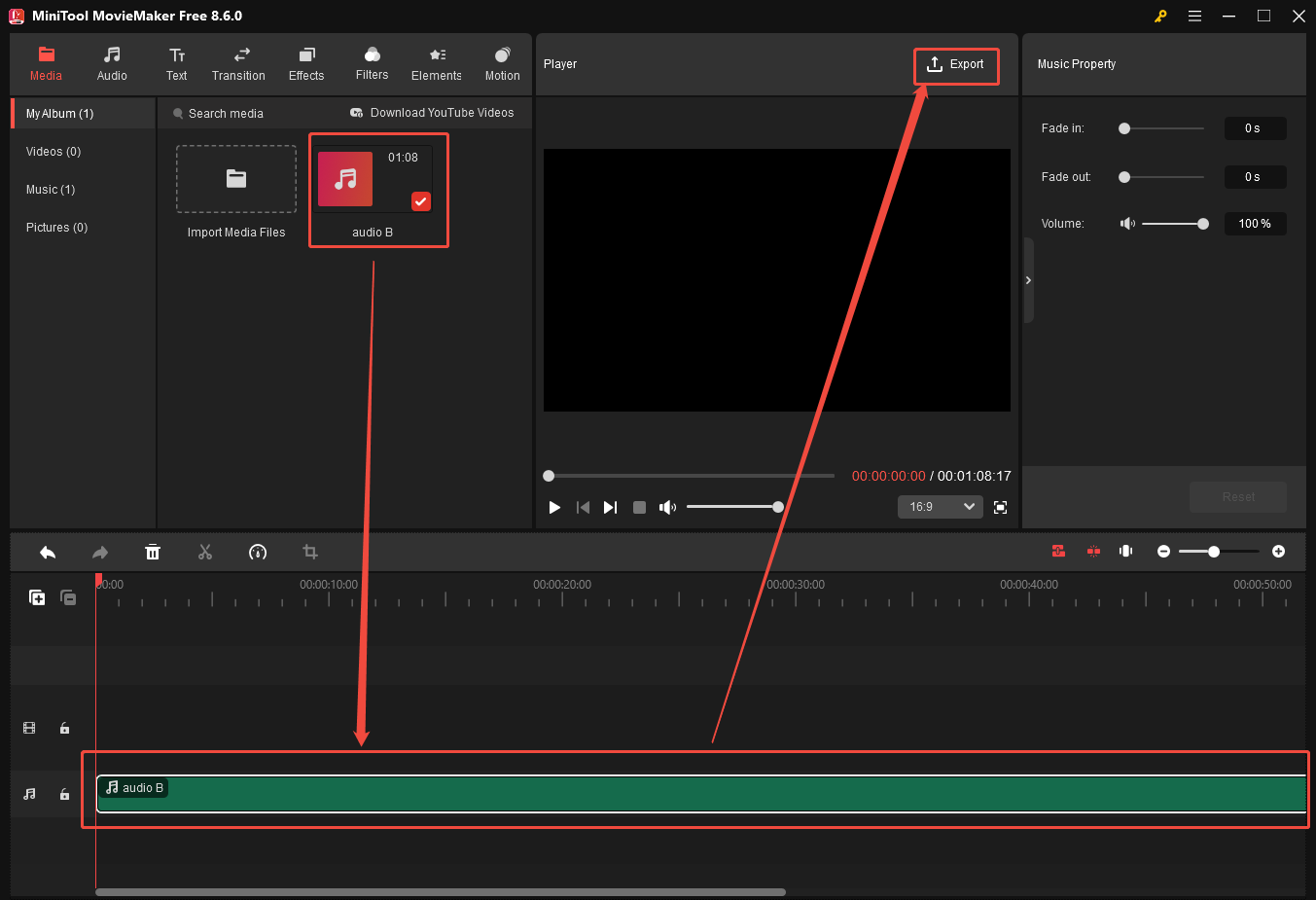Toggle the checkmark on audio B thumbnail
The width and height of the screenshot is (1316, 900).
(420, 201)
